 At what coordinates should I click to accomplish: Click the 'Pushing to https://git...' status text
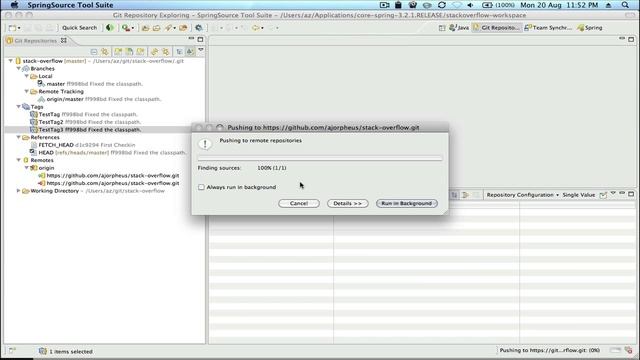[x=549, y=350]
